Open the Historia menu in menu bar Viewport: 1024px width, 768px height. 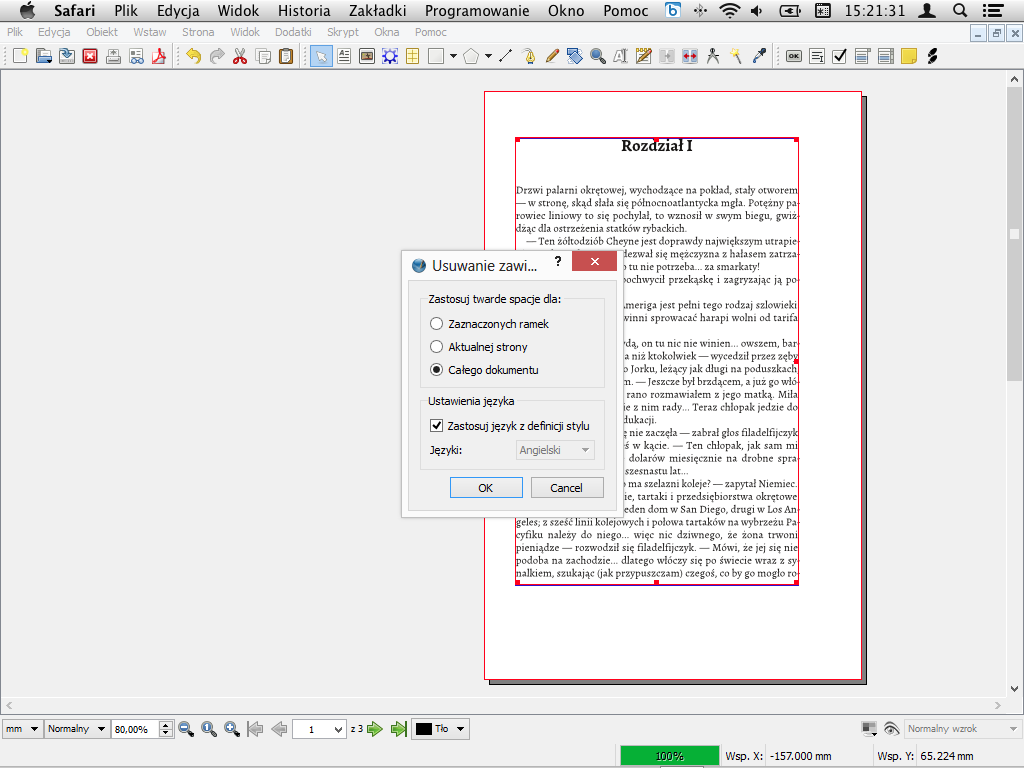(304, 11)
